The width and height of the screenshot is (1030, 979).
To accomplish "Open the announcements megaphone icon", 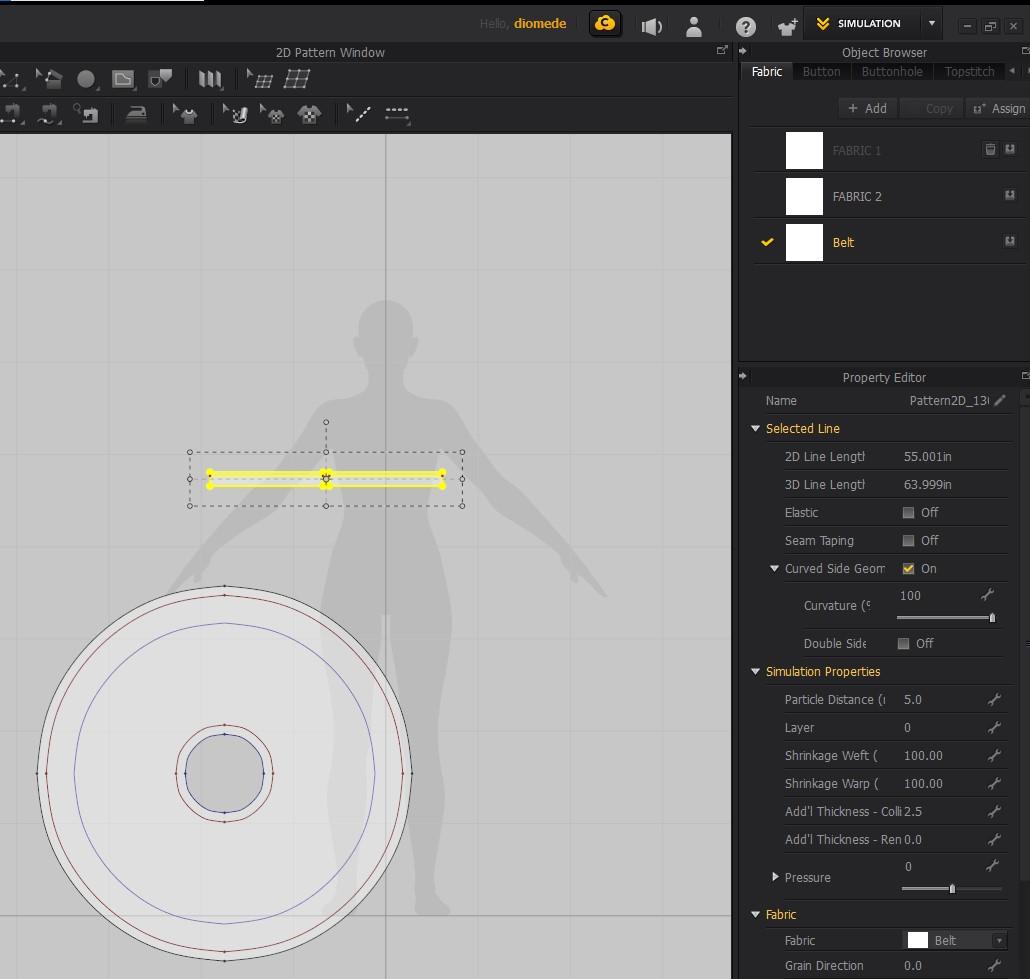I will 651,26.
